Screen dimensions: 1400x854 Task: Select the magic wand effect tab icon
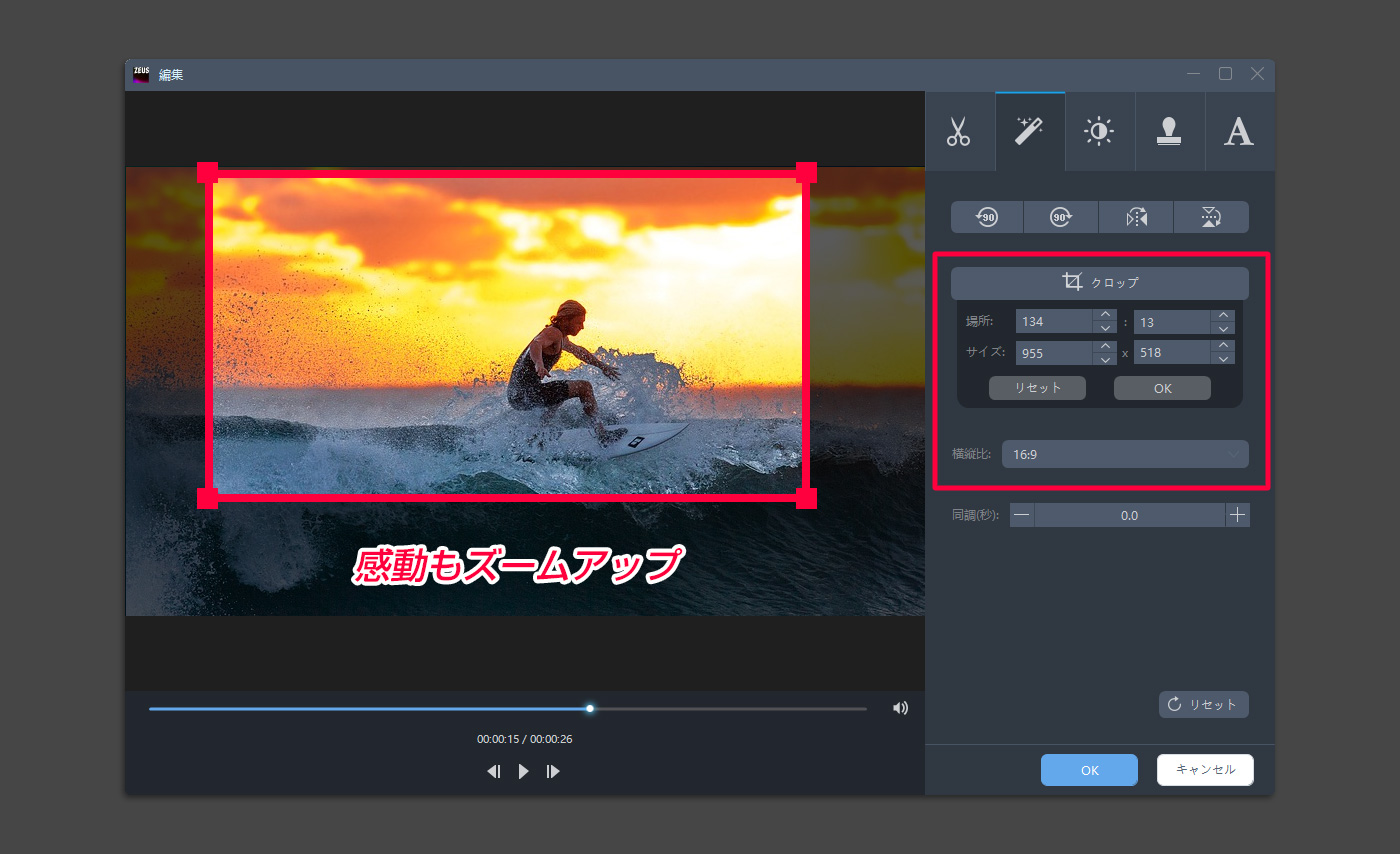1029,131
